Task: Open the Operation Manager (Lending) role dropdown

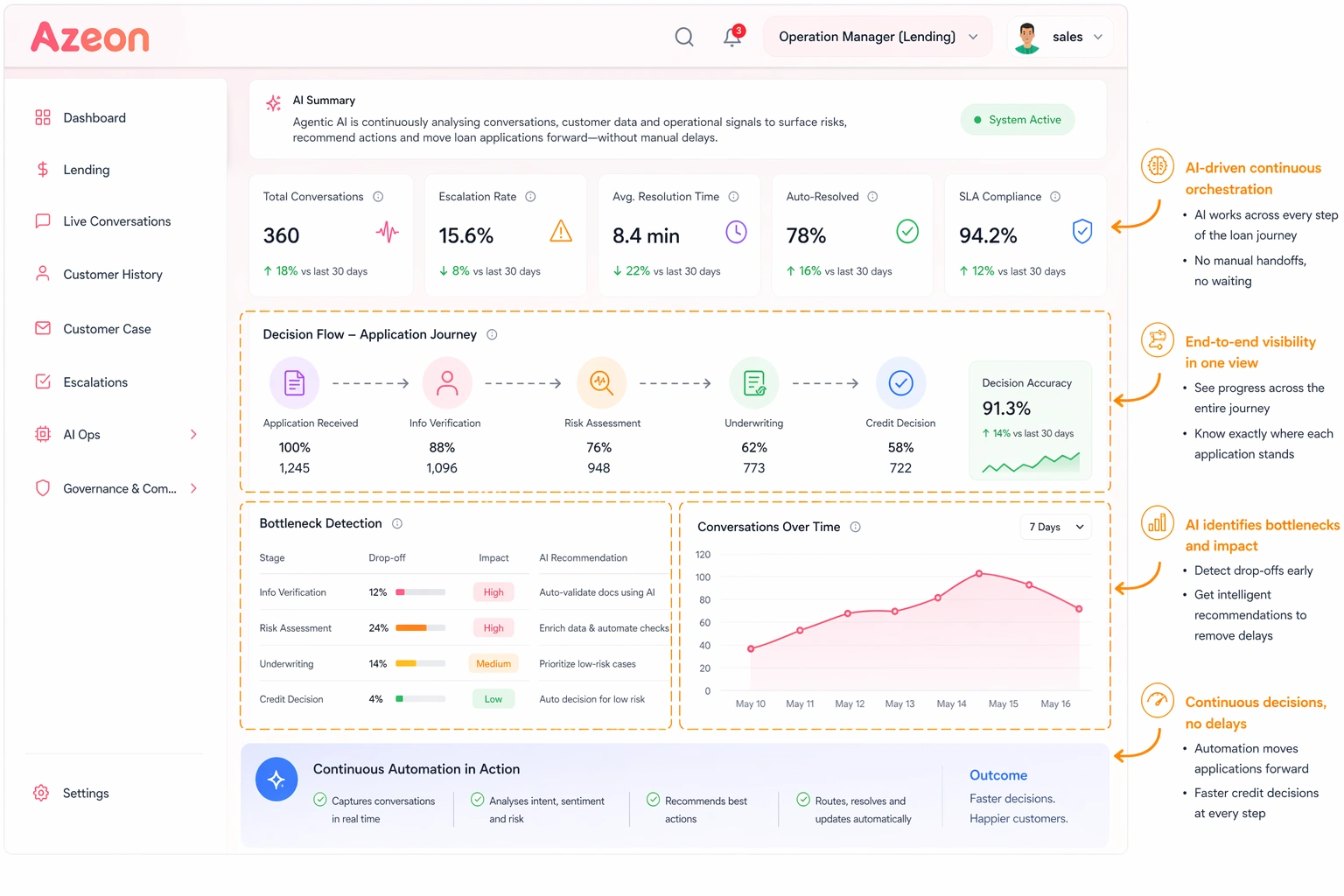Action: [x=877, y=36]
